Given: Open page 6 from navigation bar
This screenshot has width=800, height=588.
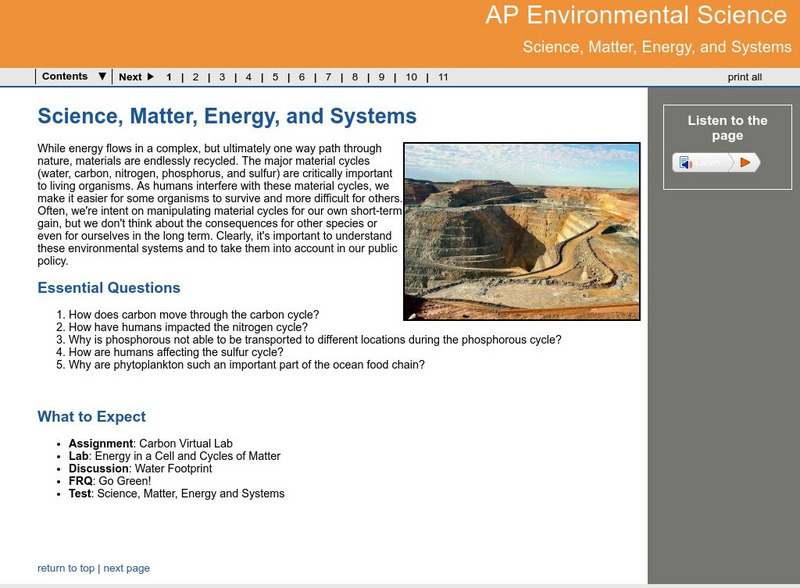Looking at the screenshot, I should [x=302, y=77].
